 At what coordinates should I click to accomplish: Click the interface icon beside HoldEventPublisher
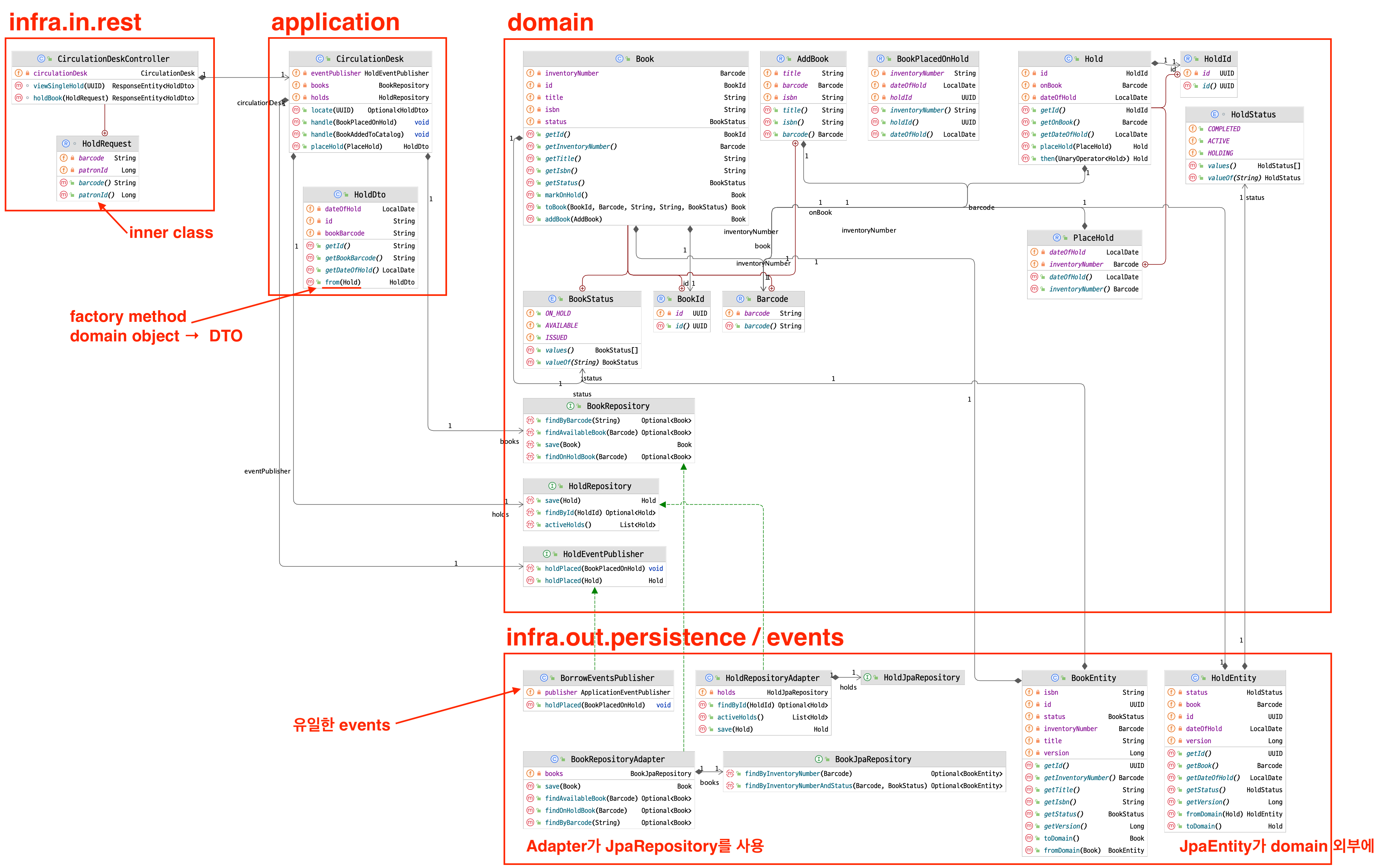click(547, 554)
